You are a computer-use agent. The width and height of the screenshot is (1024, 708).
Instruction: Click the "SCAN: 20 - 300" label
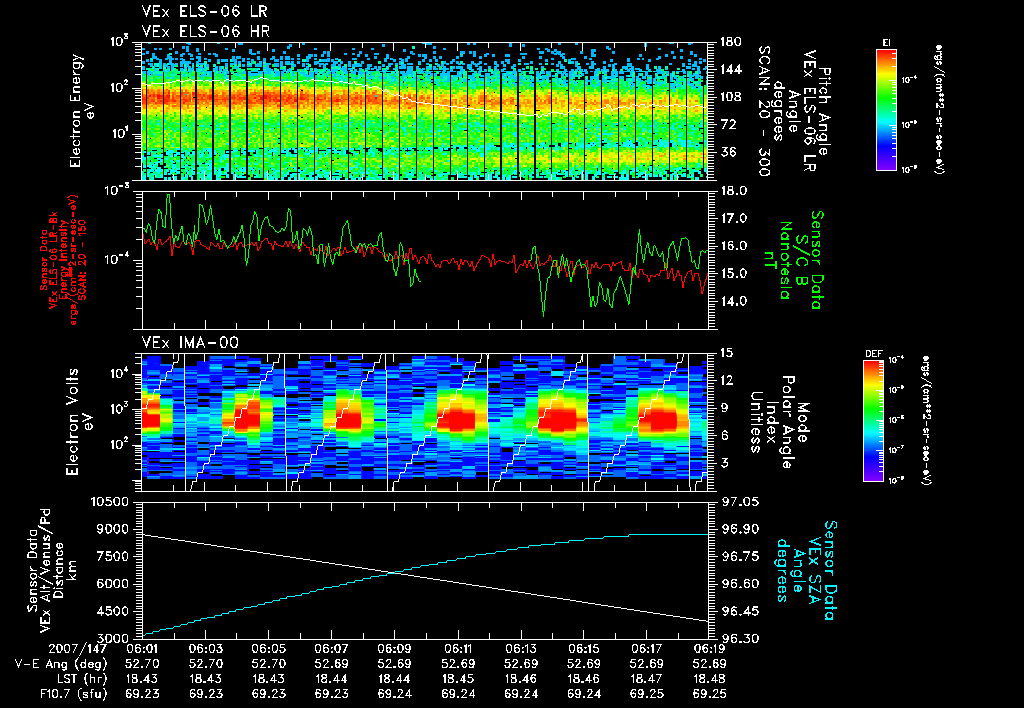click(765, 111)
